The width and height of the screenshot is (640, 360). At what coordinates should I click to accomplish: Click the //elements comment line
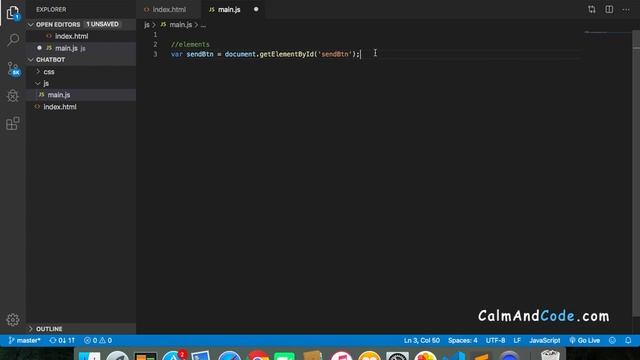click(x=190, y=44)
